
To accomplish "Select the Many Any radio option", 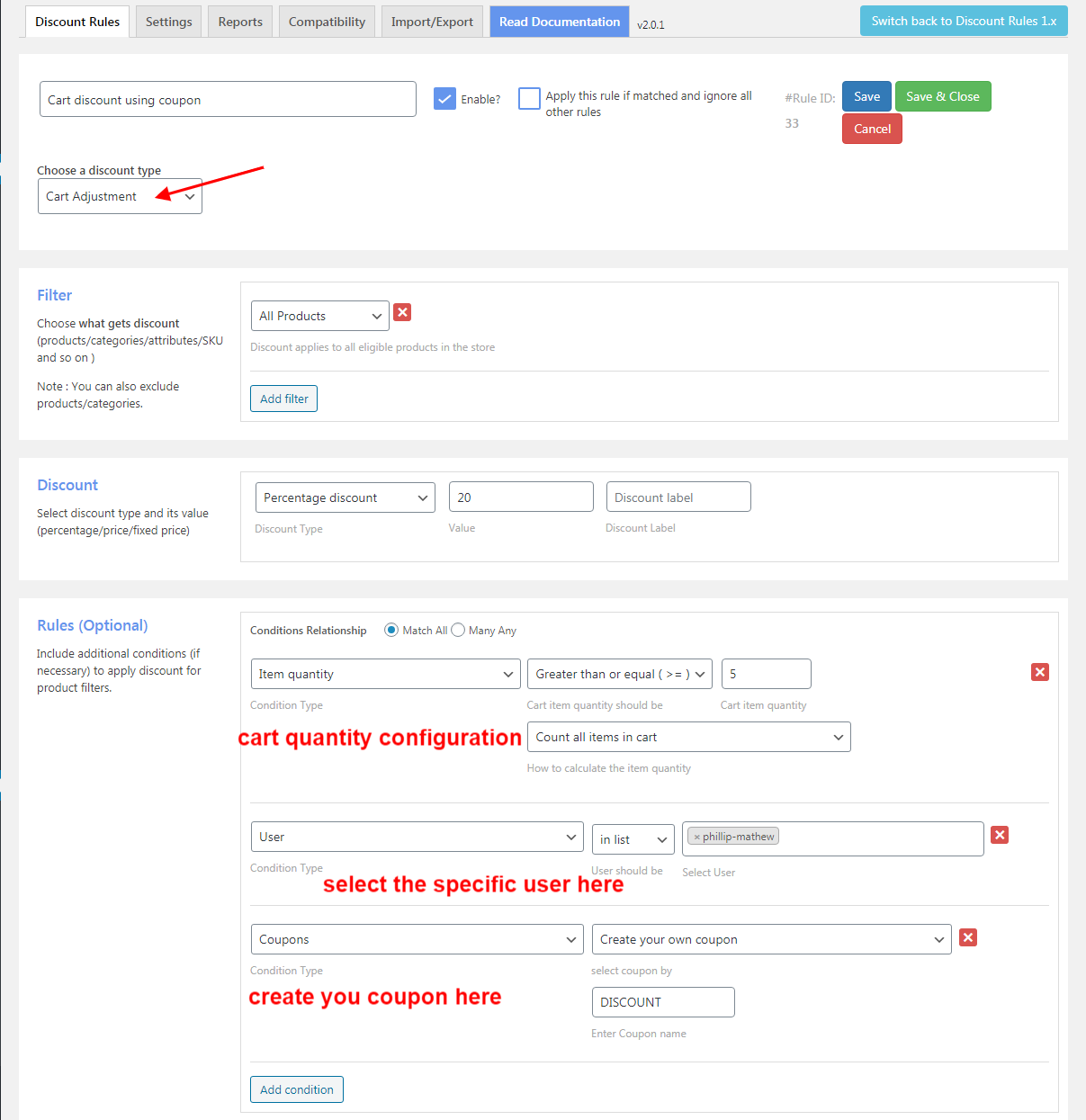I will point(458,630).
